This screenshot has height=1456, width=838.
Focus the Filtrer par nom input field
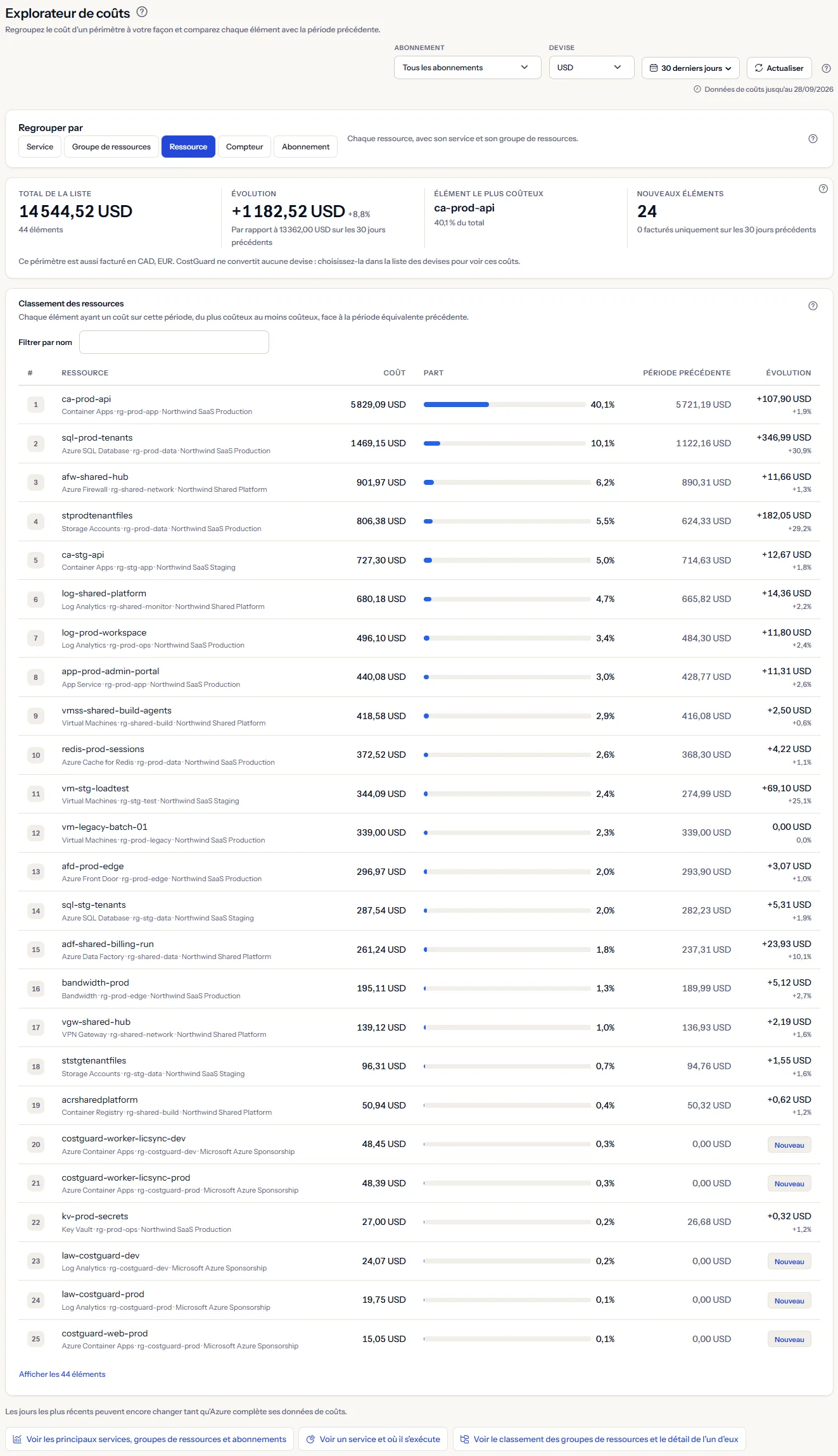[174, 342]
